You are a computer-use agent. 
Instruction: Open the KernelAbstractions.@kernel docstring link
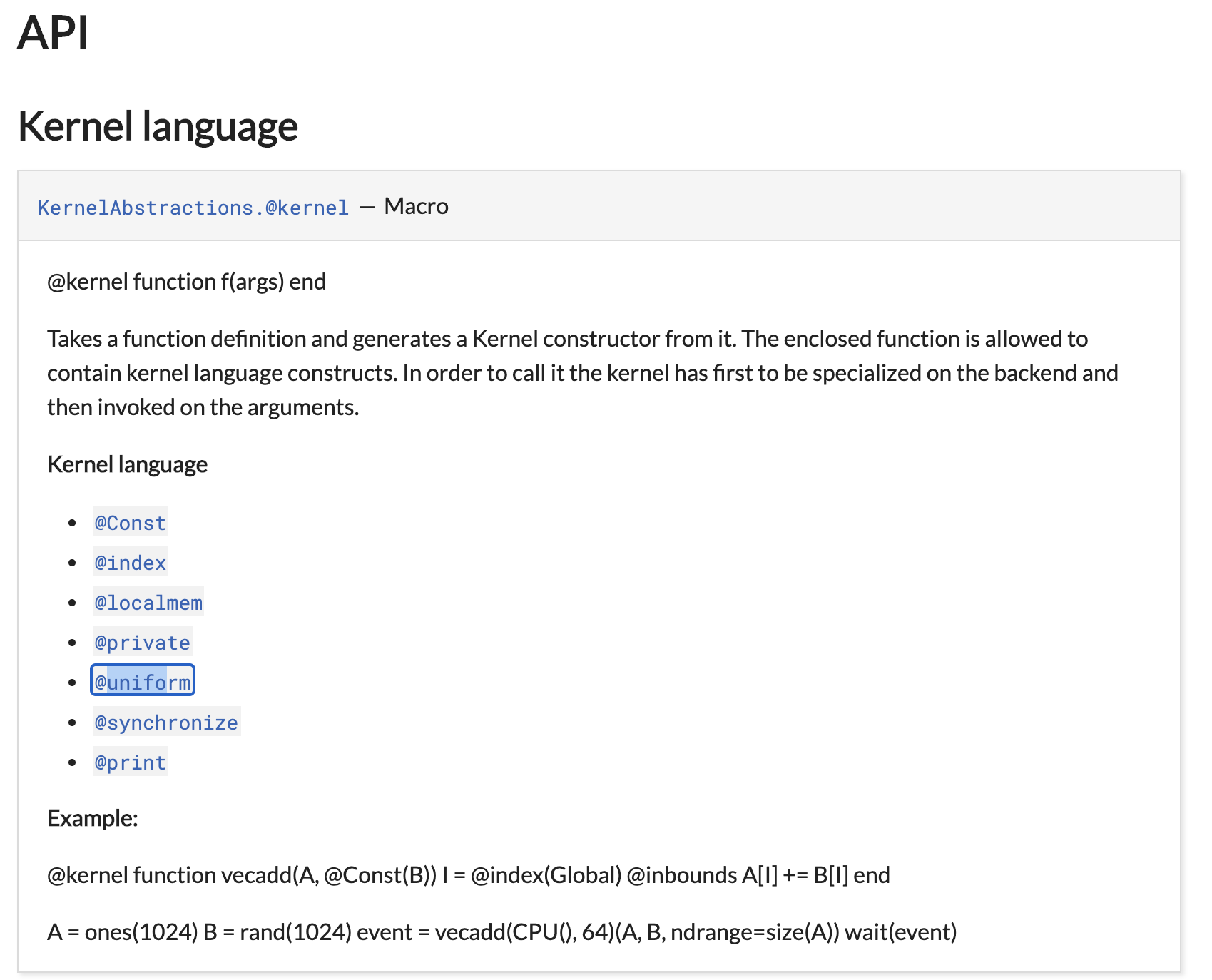[x=193, y=208]
